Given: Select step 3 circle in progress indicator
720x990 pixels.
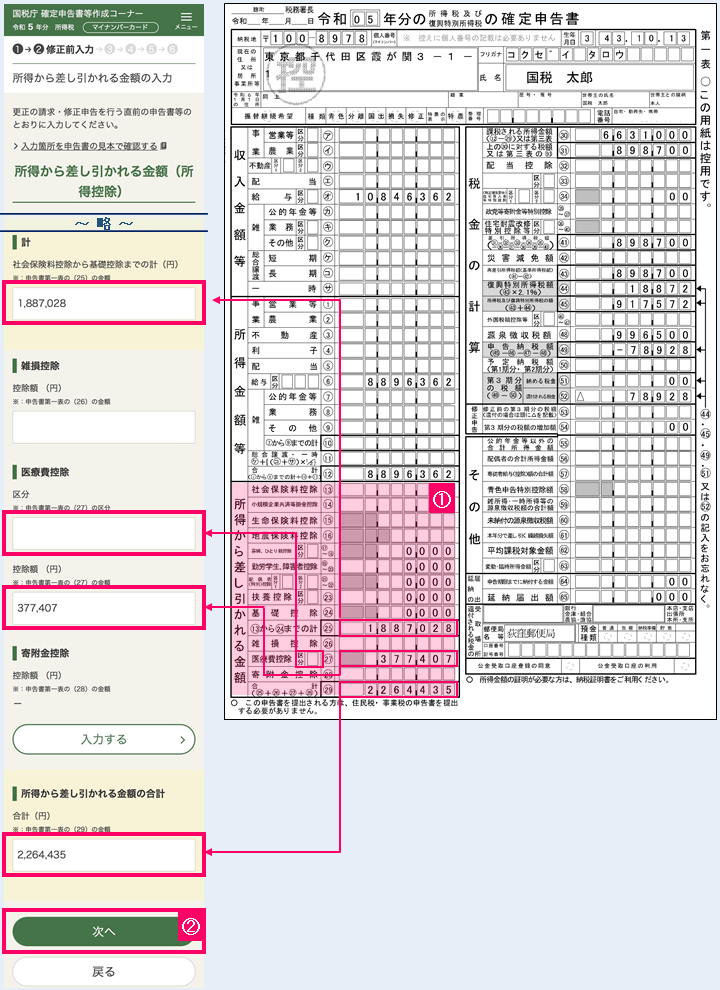Looking at the screenshot, I should [x=110, y=49].
